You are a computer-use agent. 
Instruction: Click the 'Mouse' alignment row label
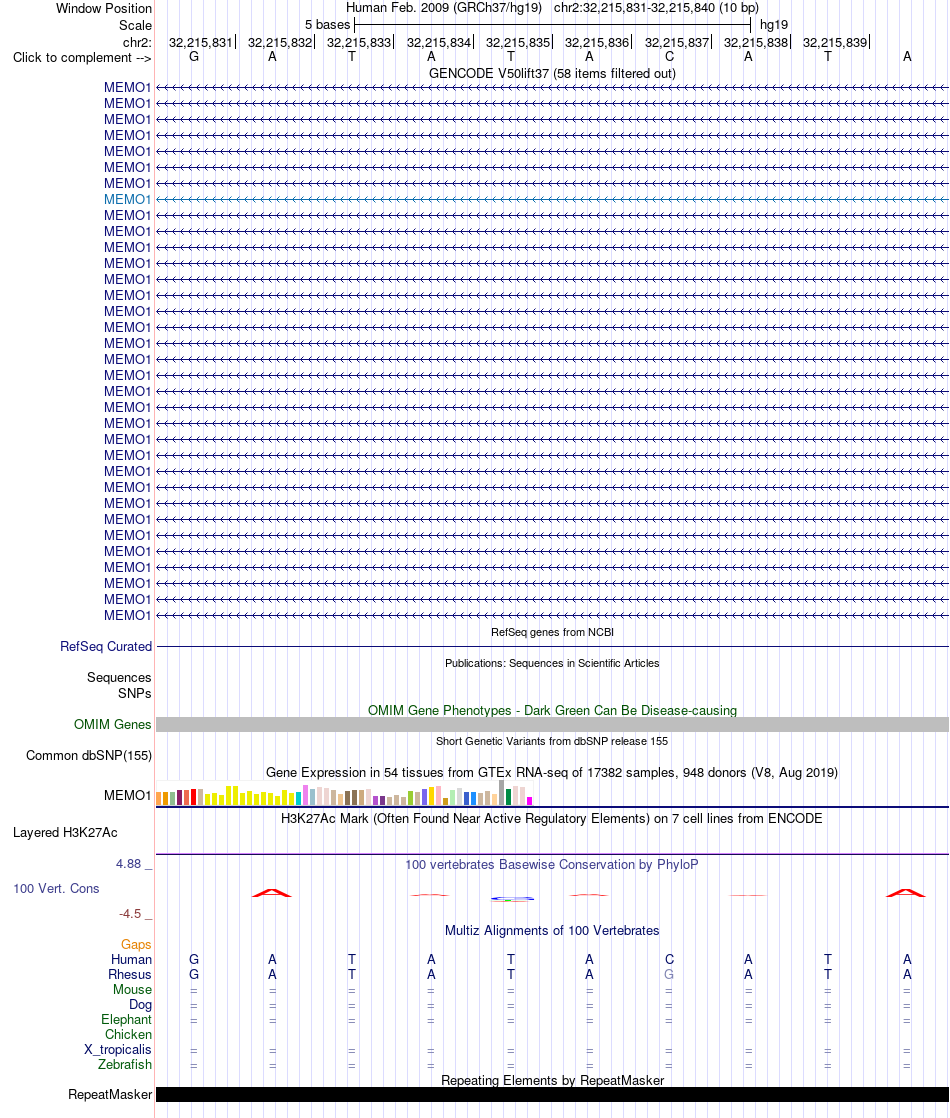(132, 990)
